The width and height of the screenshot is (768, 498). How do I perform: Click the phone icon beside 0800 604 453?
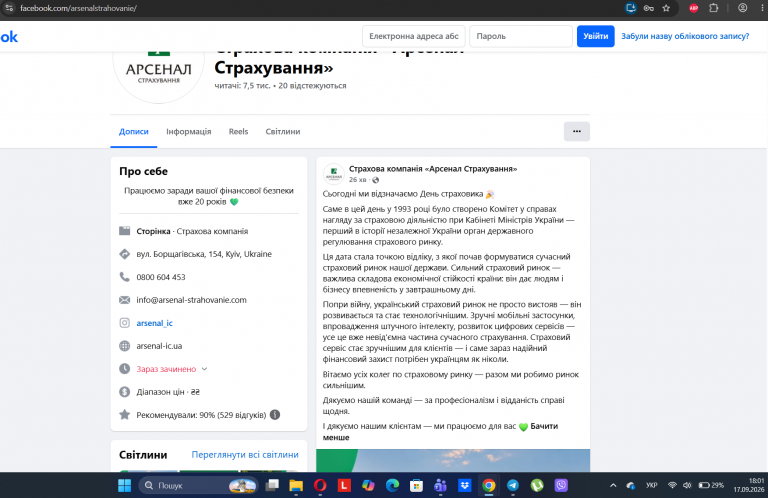[124, 277]
